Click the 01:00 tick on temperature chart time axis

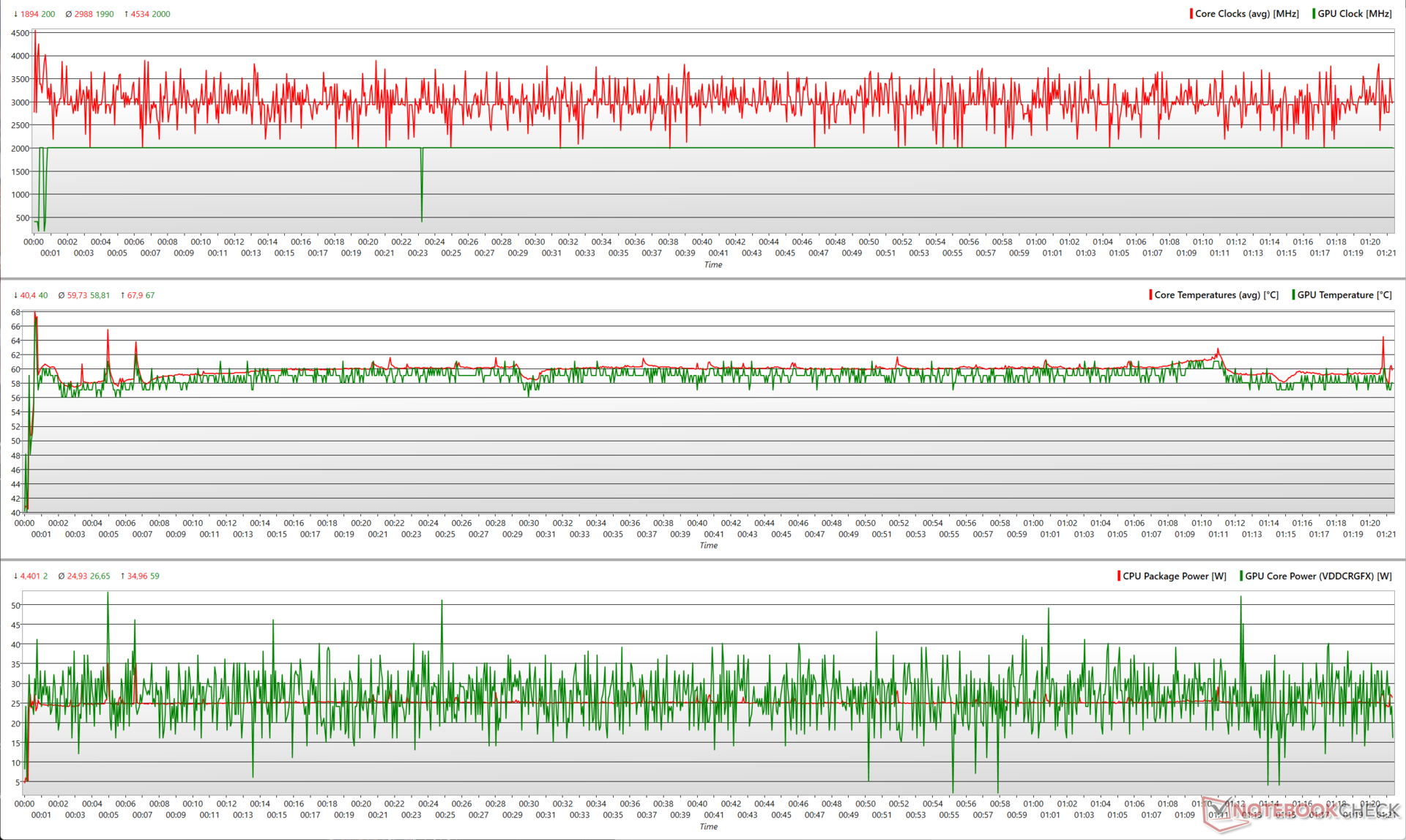point(1033,523)
